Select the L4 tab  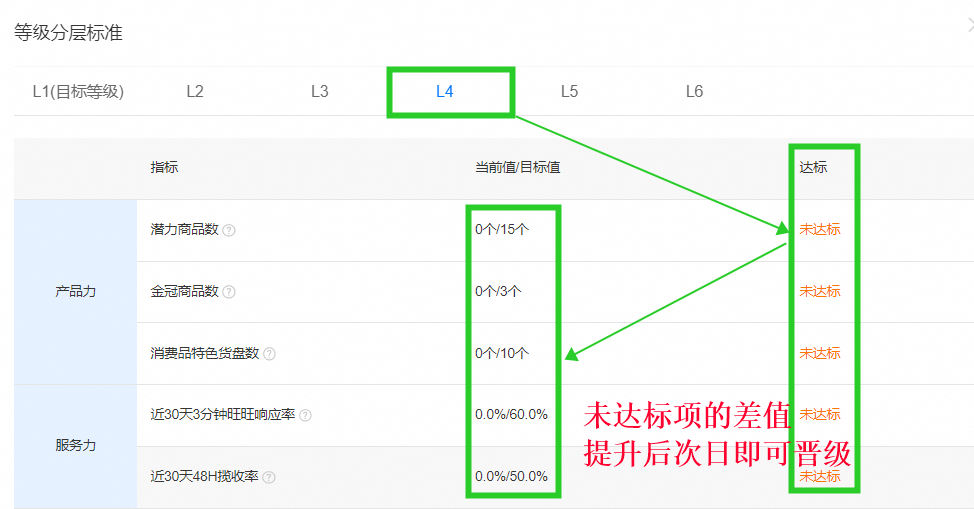(x=445, y=91)
